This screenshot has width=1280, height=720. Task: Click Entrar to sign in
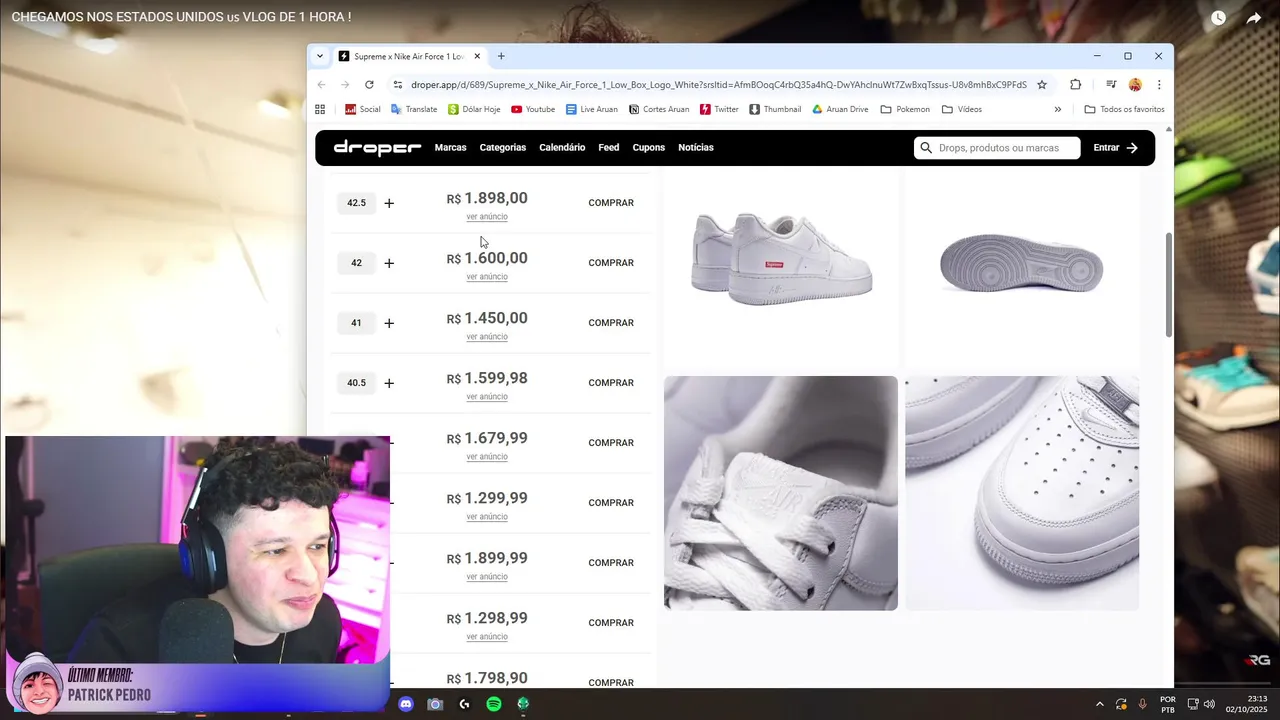(1115, 148)
